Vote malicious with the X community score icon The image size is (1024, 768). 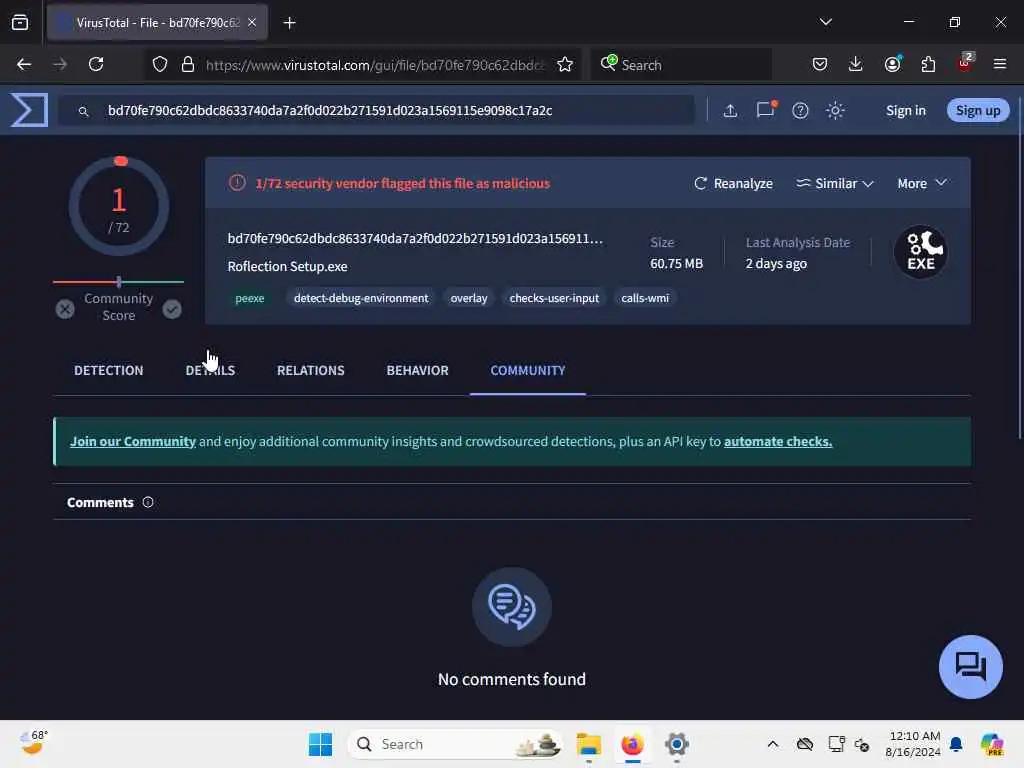tap(65, 309)
